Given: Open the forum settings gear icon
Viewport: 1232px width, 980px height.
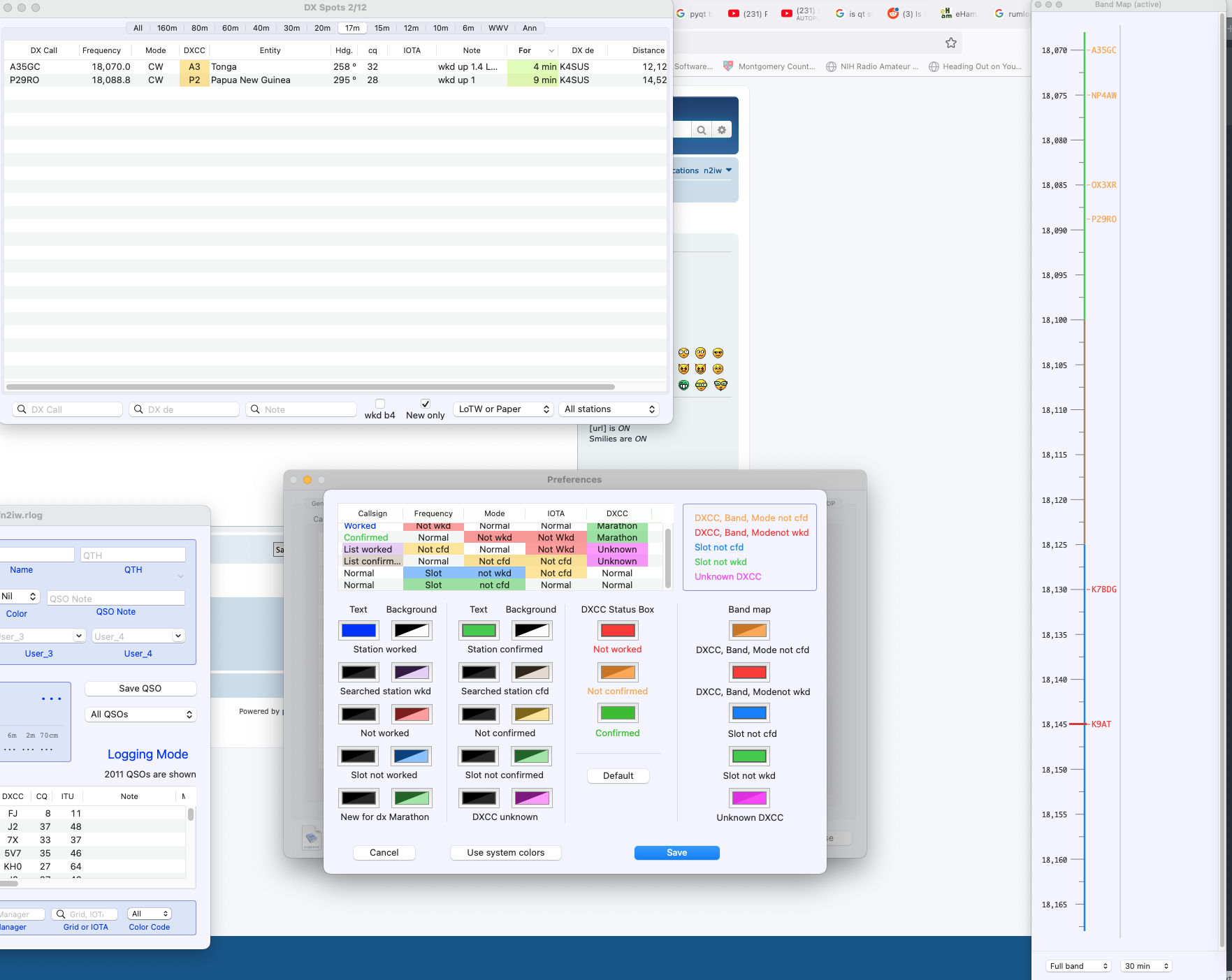Looking at the screenshot, I should pos(722,130).
